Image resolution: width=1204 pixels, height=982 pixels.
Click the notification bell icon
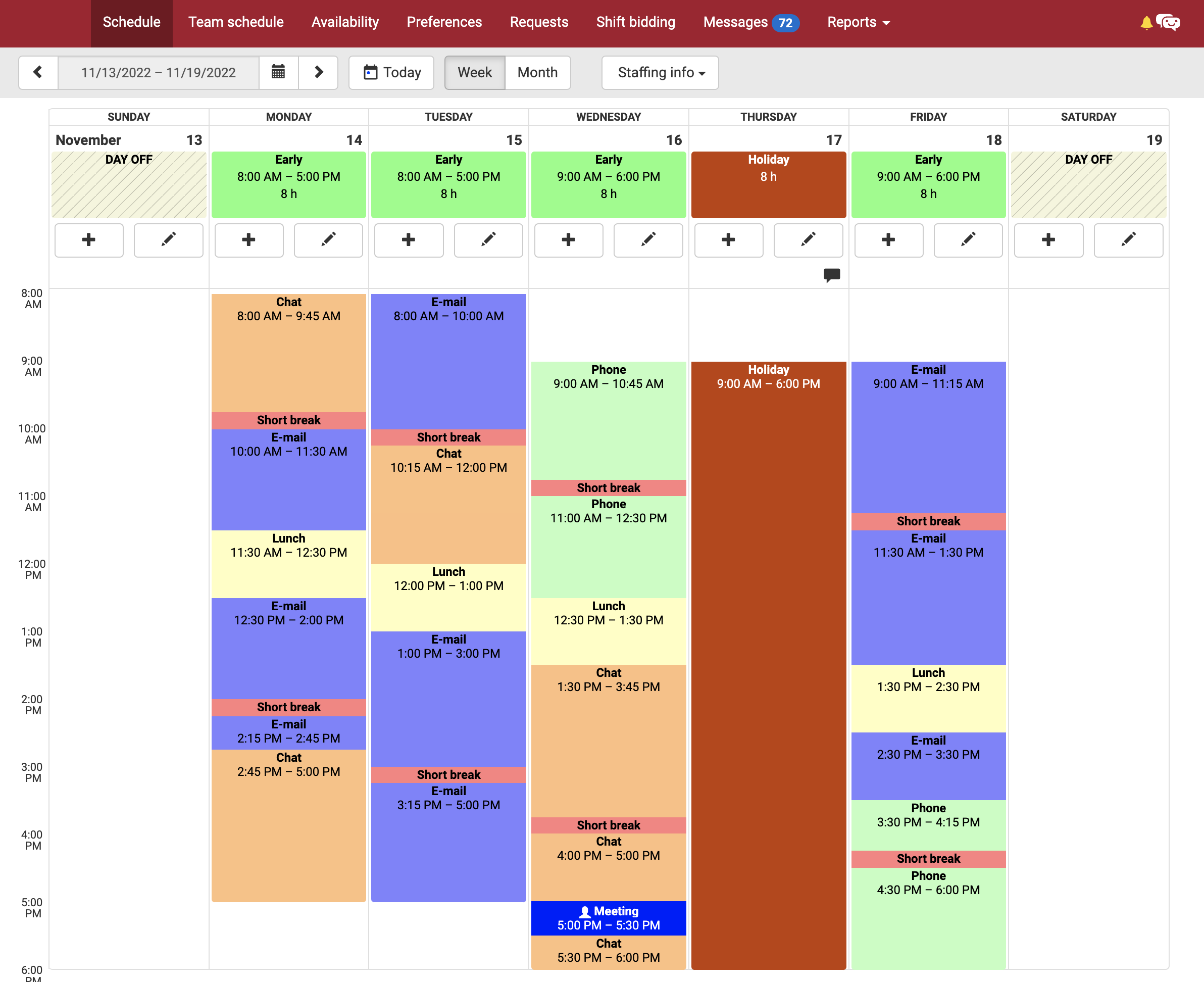click(x=1146, y=23)
